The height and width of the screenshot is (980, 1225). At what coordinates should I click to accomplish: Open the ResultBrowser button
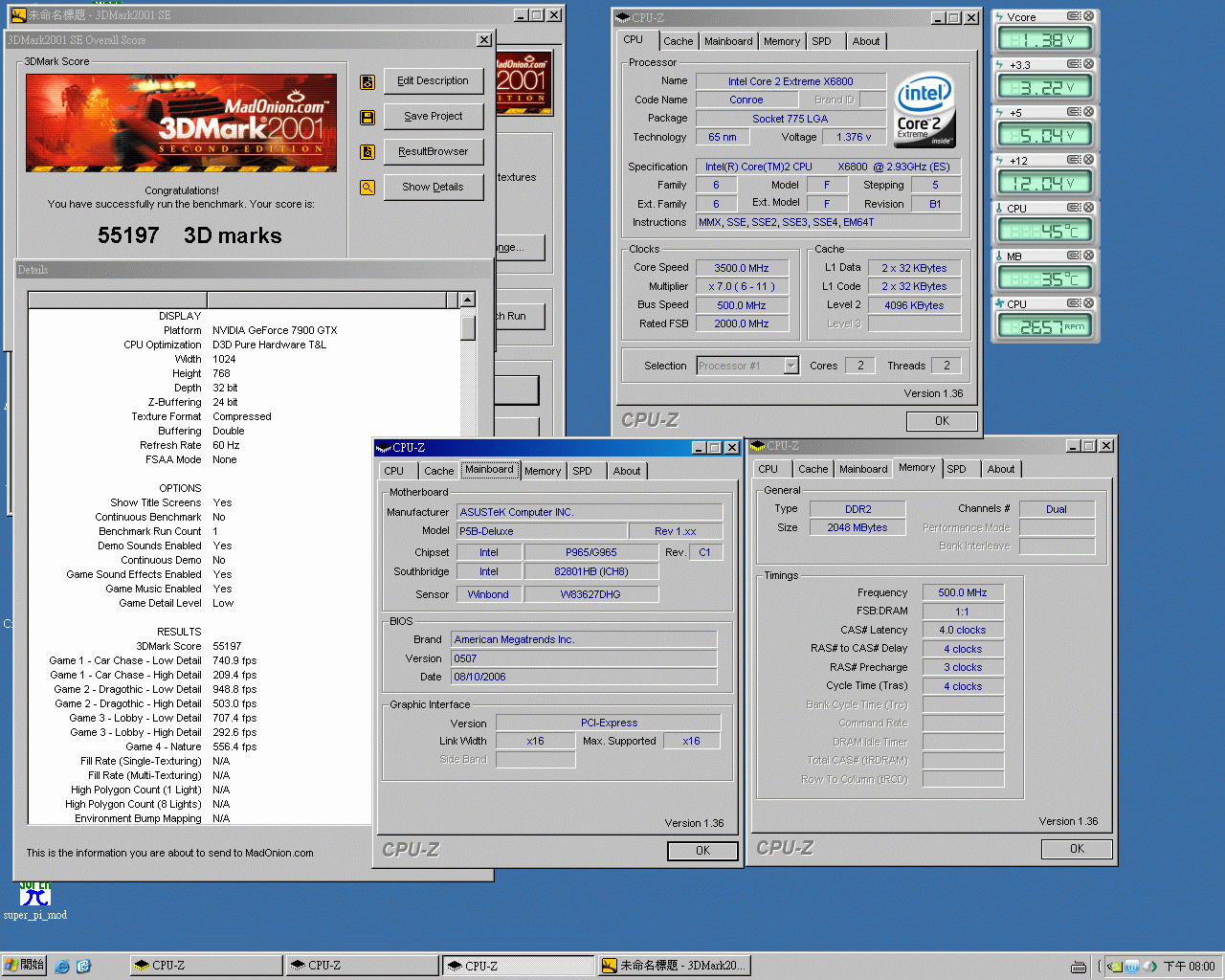point(434,151)
